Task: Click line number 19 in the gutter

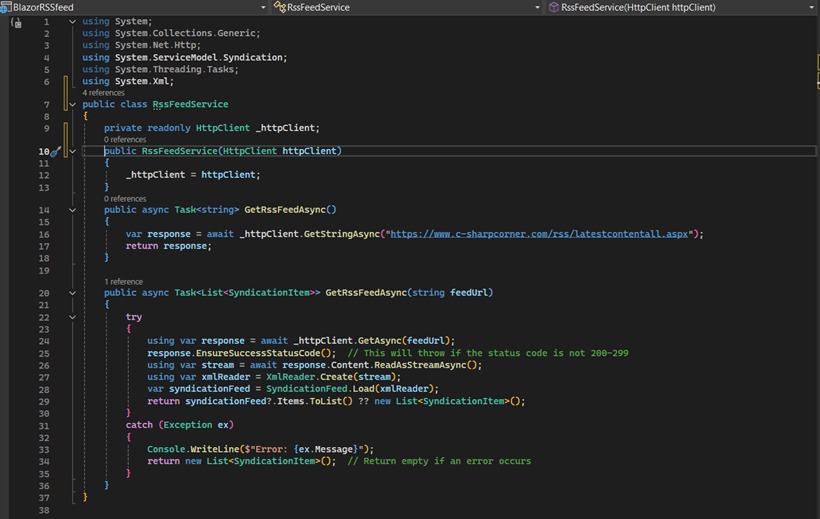Action: click(44, 270)
